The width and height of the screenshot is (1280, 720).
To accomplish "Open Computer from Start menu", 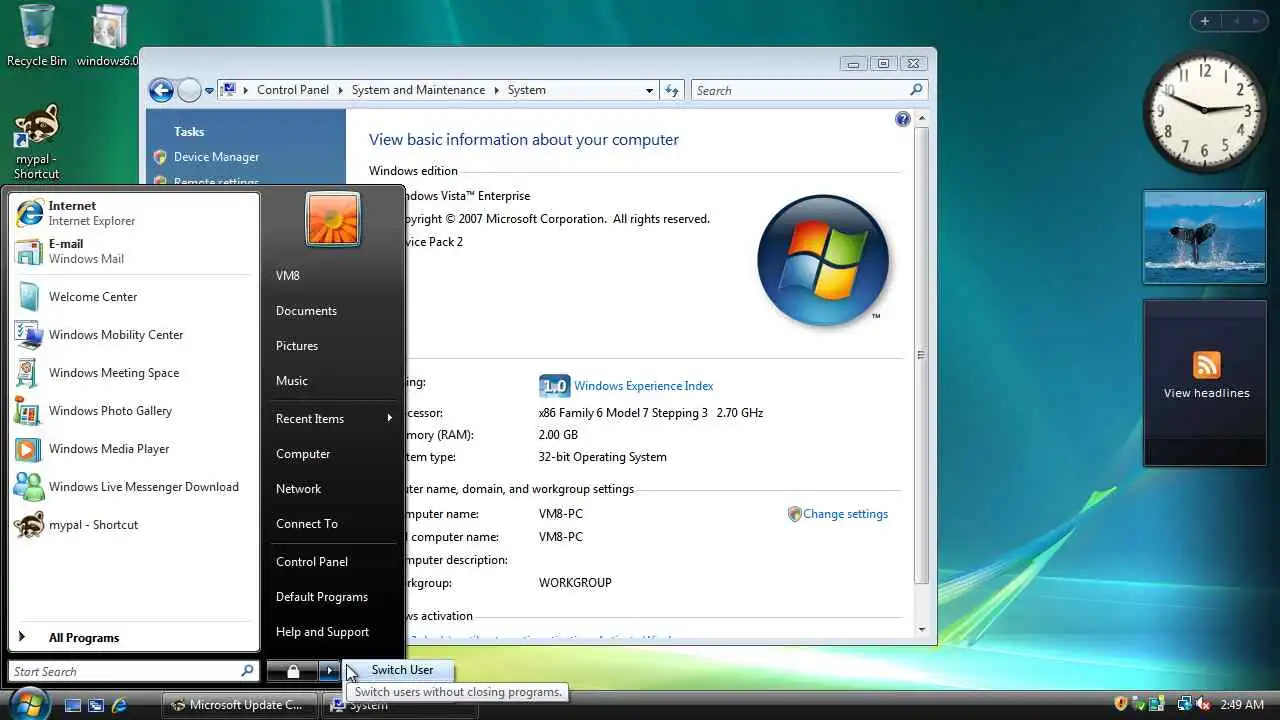I will click(x=303, y=454).
